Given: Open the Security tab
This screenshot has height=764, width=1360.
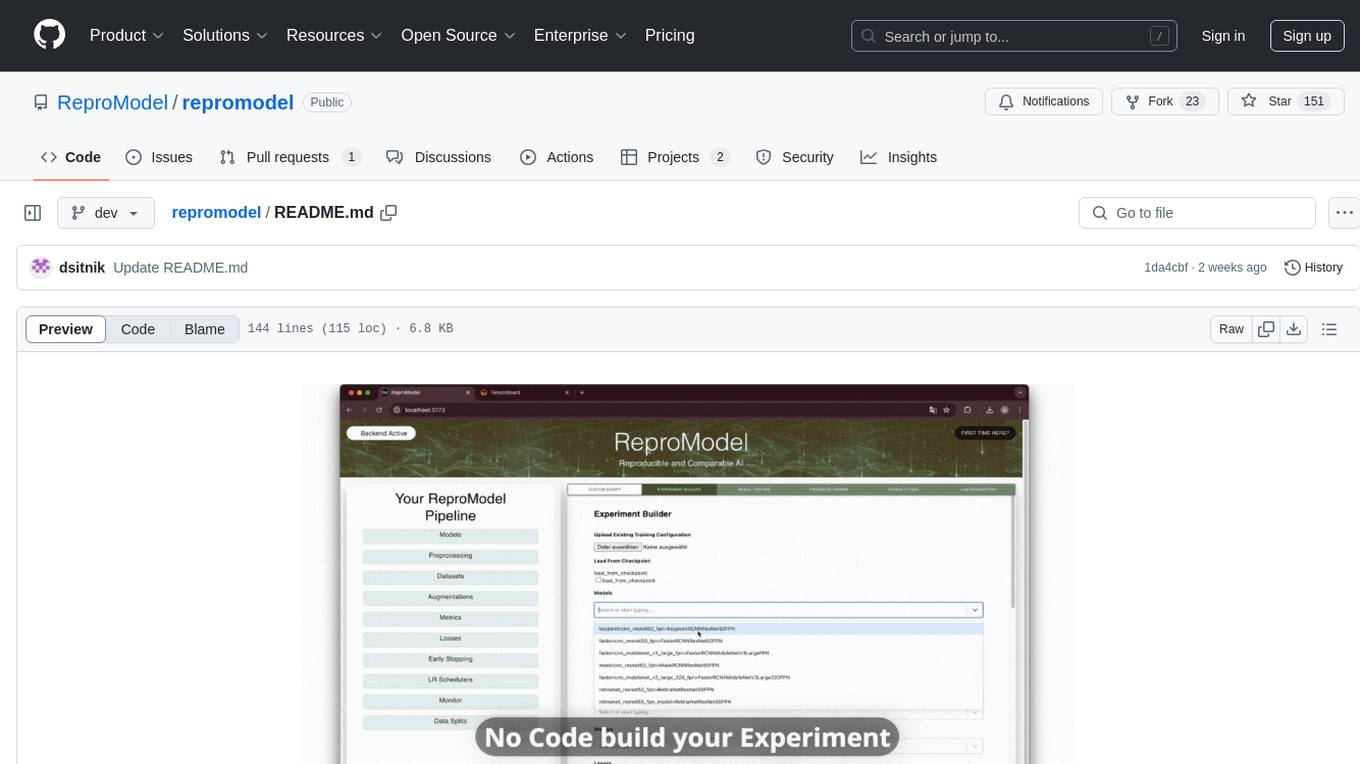Looking at the screenshot, I should [795, 157].
